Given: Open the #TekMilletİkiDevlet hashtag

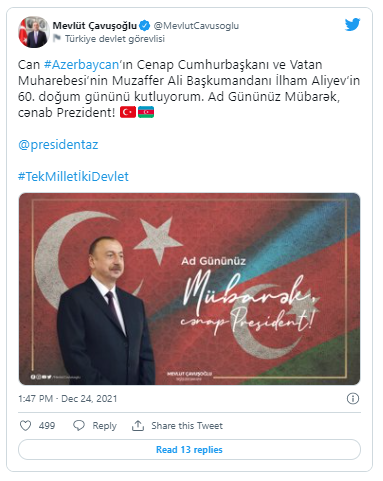Looking at the screenshot, I should pyautogui.click(x=73, y=176).
